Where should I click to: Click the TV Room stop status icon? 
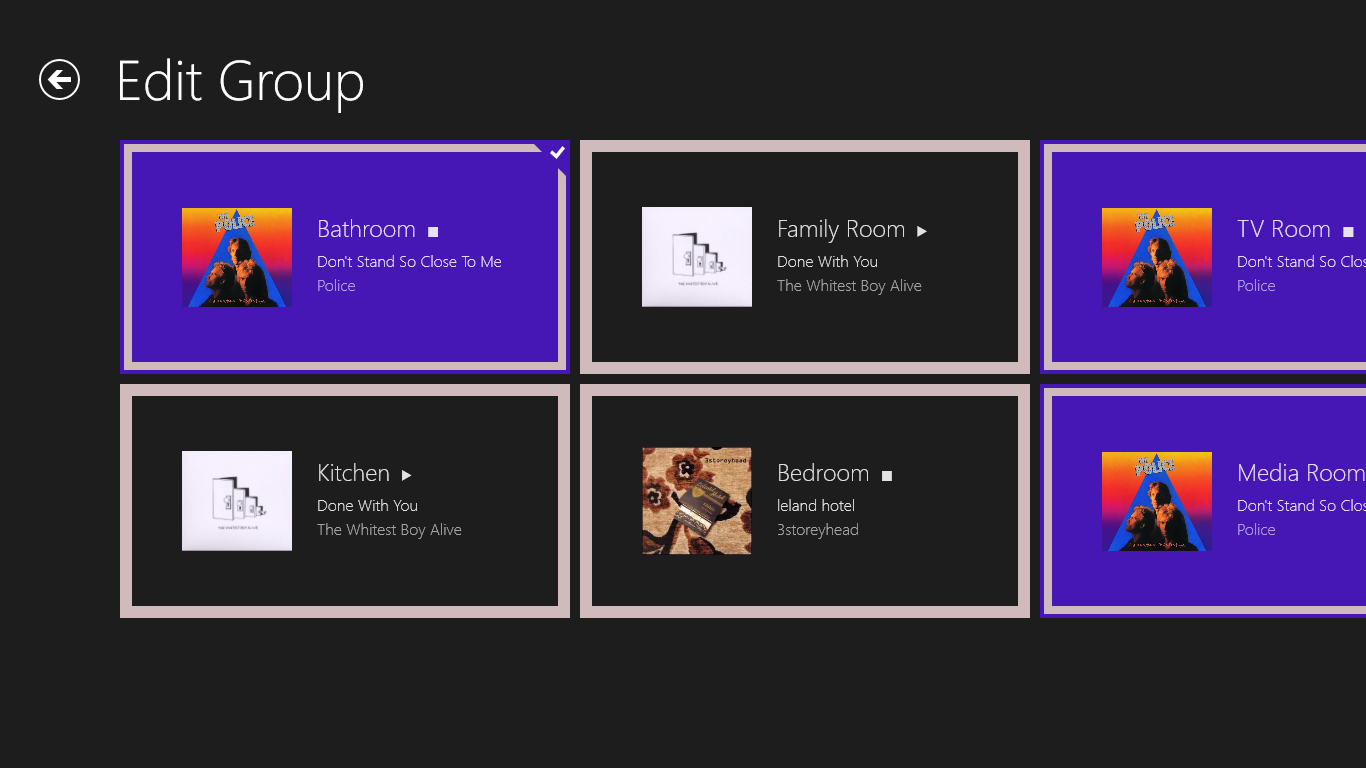coord(1348,232)
